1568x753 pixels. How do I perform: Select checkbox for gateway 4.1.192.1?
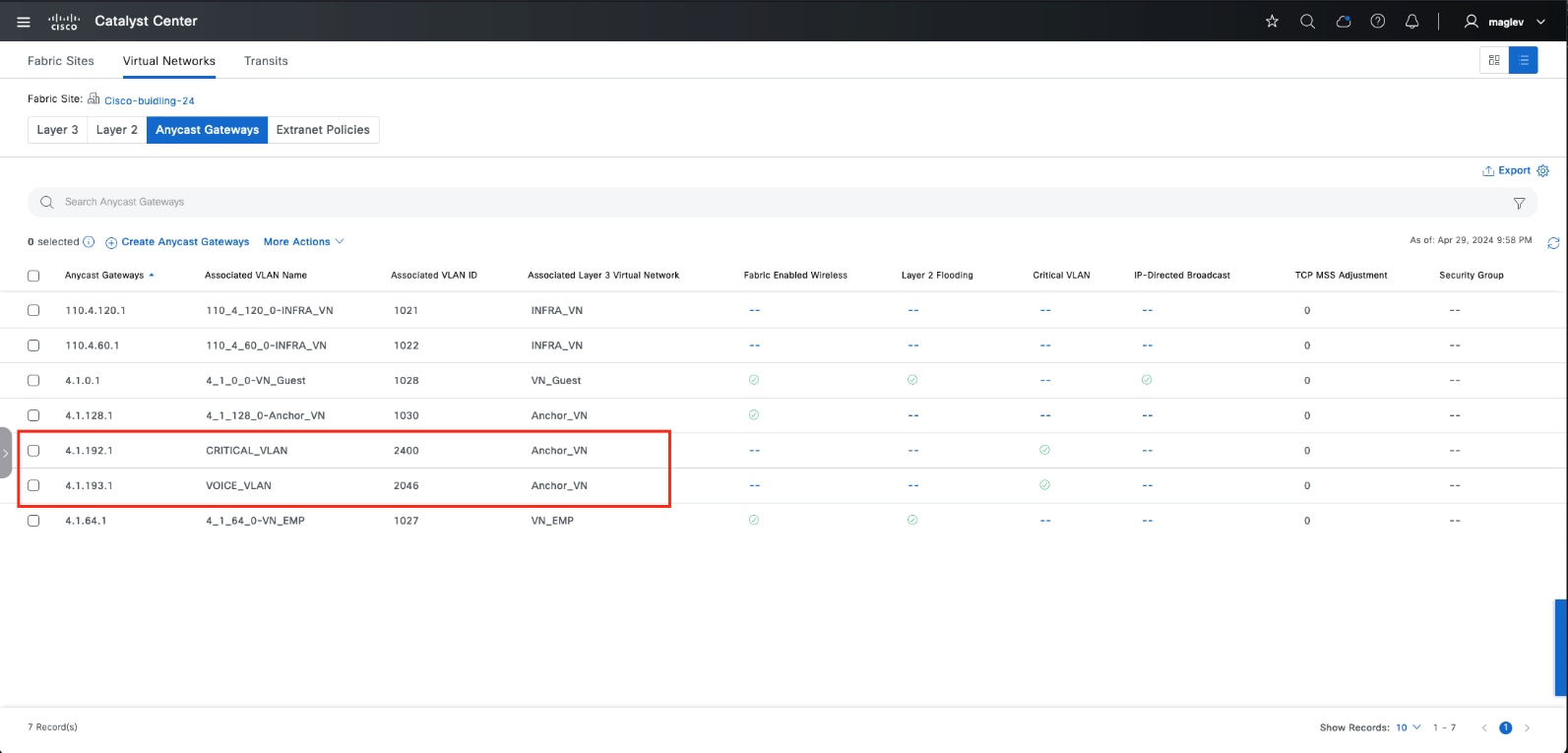[x=33, y=451]
